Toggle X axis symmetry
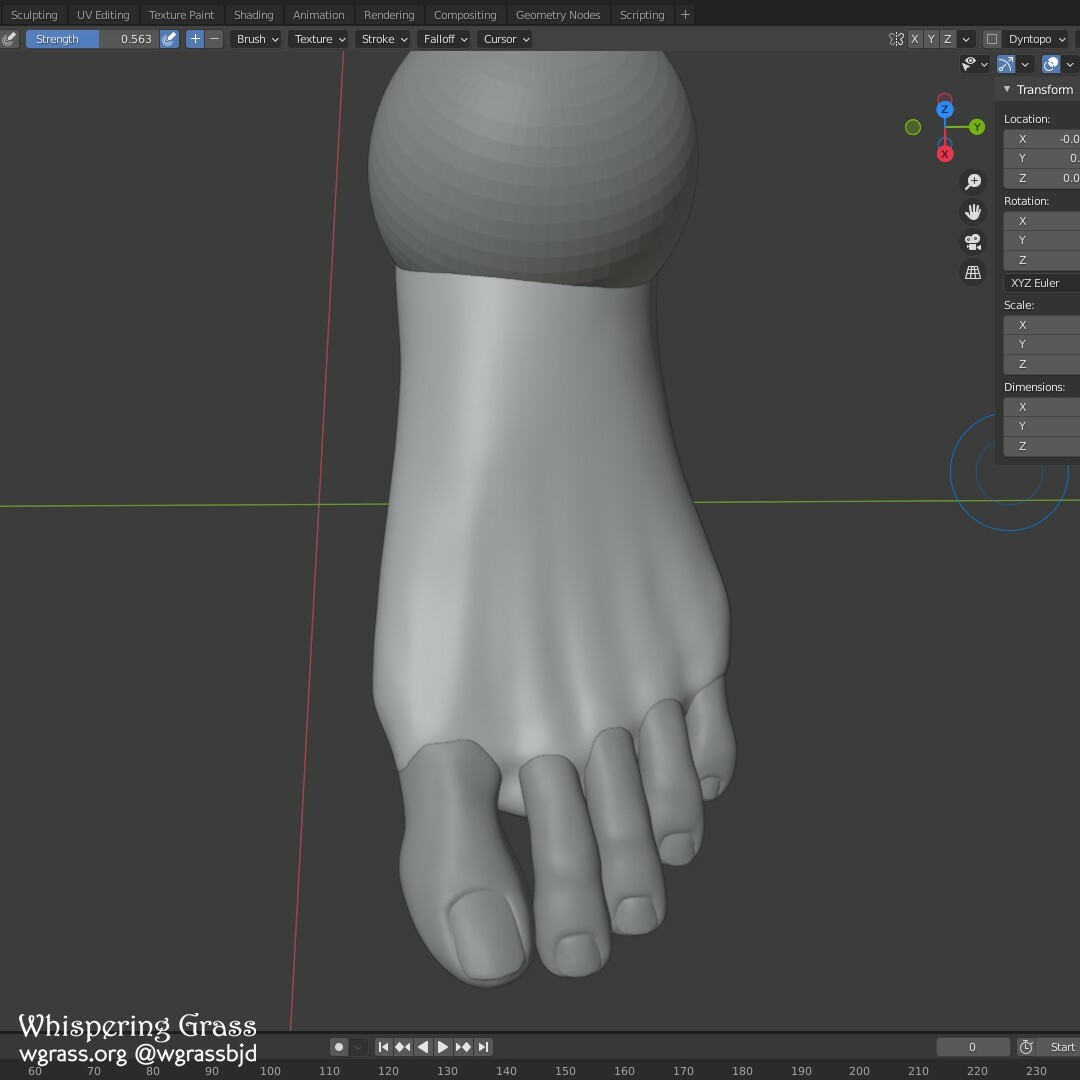 (915, 39)
